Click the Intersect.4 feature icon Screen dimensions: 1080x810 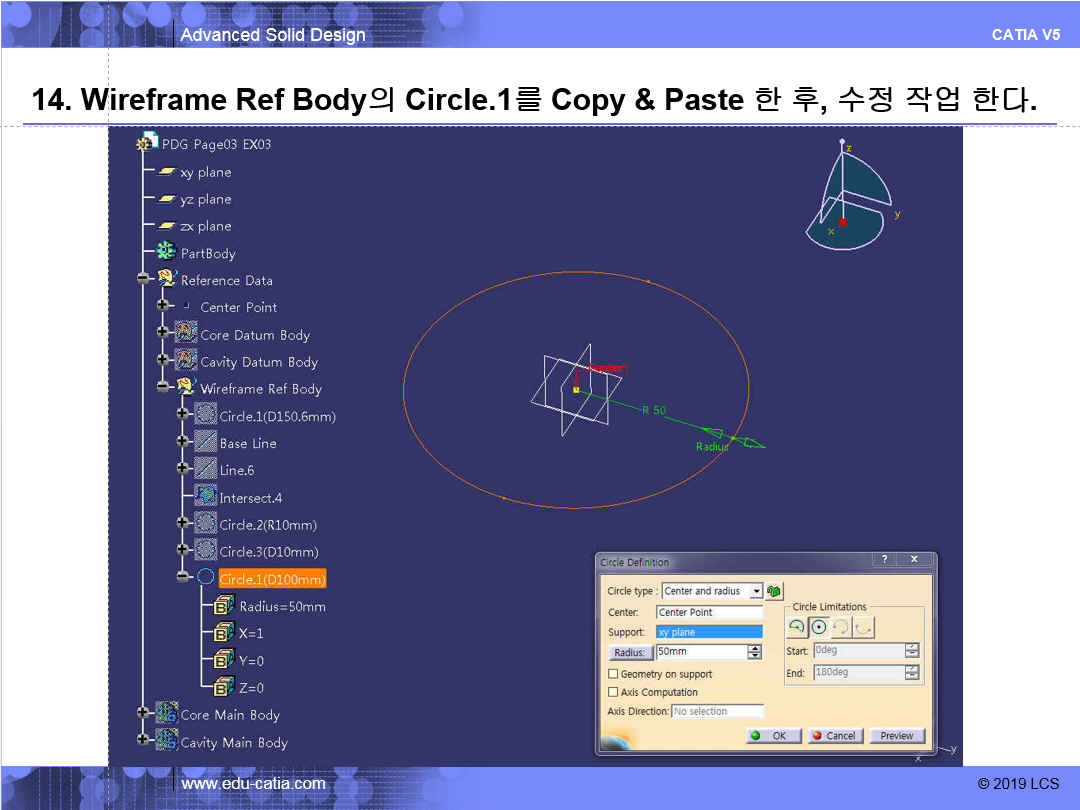pos(206,497)
